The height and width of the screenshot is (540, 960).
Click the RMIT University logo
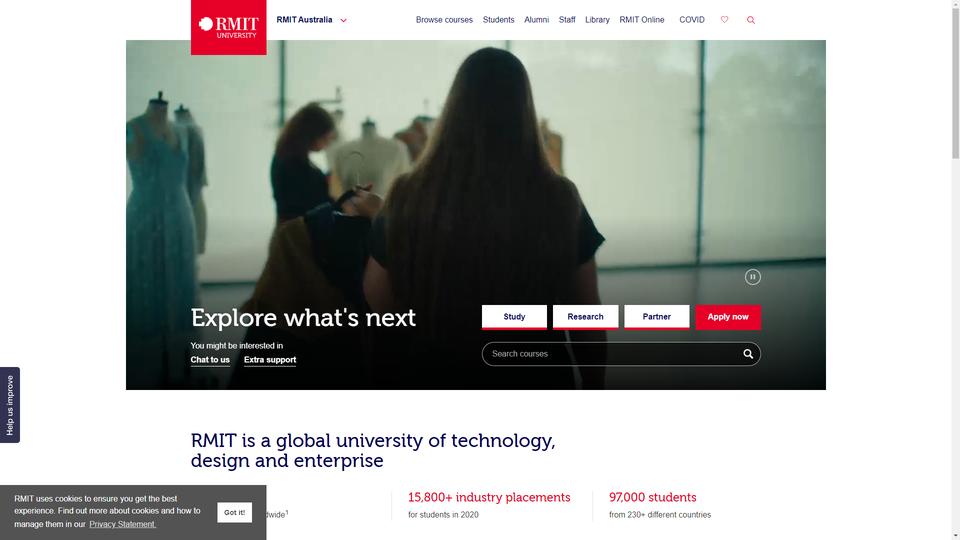[228, 28]
